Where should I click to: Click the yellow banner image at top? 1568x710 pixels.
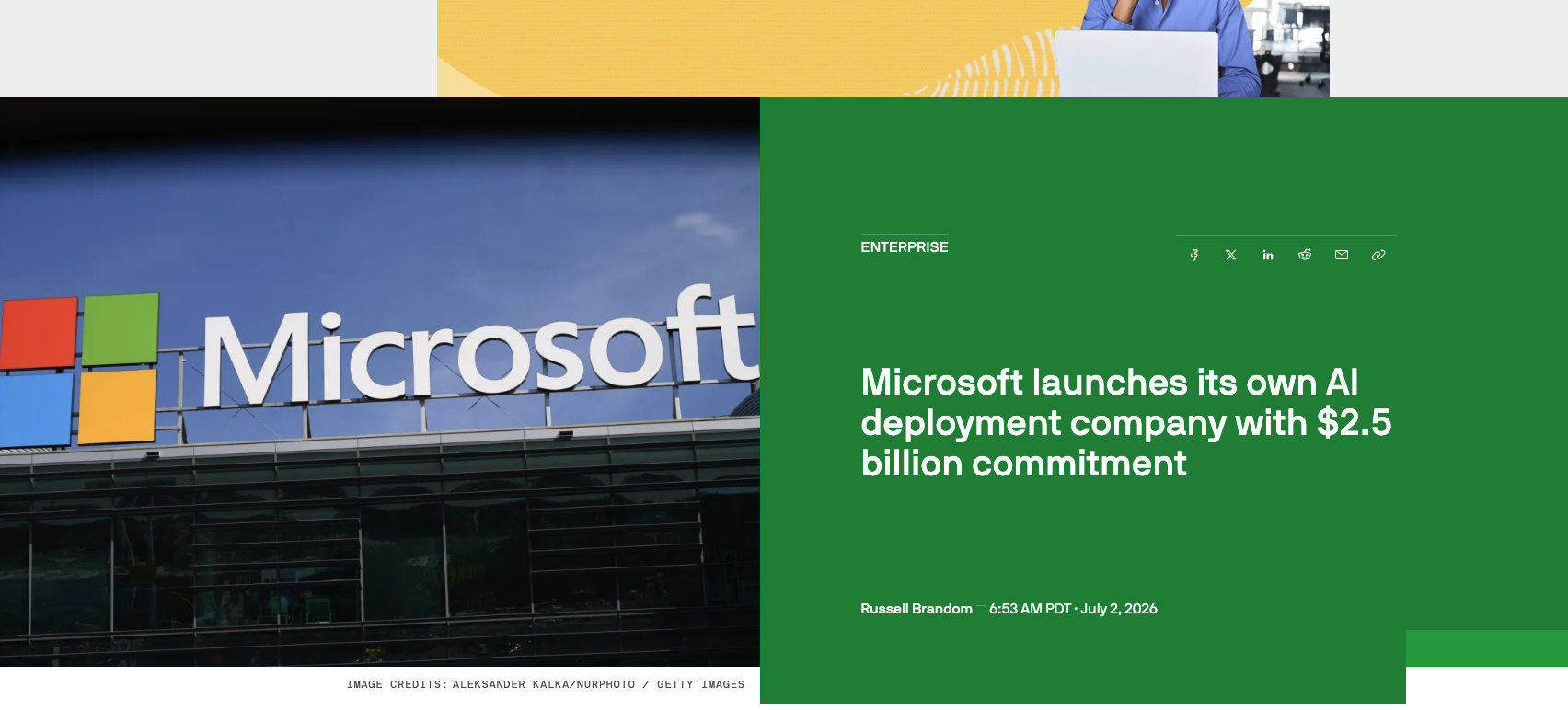(883, 48)
